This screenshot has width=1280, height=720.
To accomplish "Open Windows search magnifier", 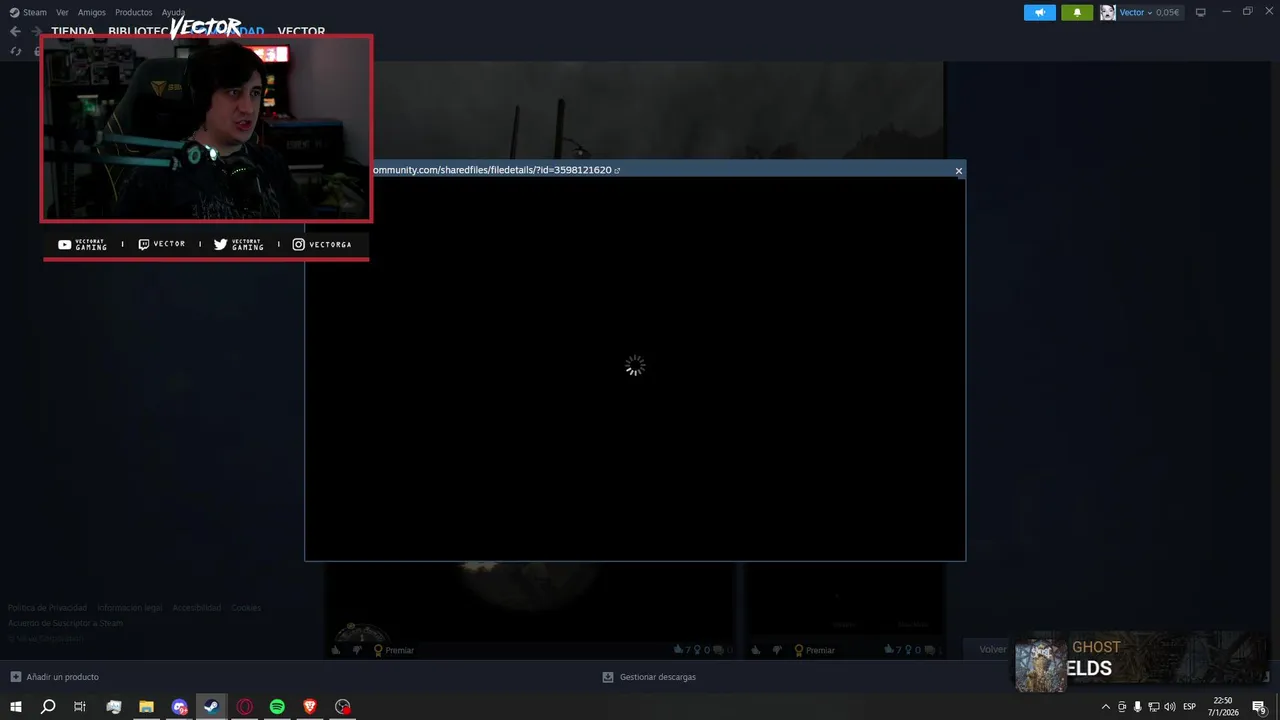I will [x=47, y=707].
